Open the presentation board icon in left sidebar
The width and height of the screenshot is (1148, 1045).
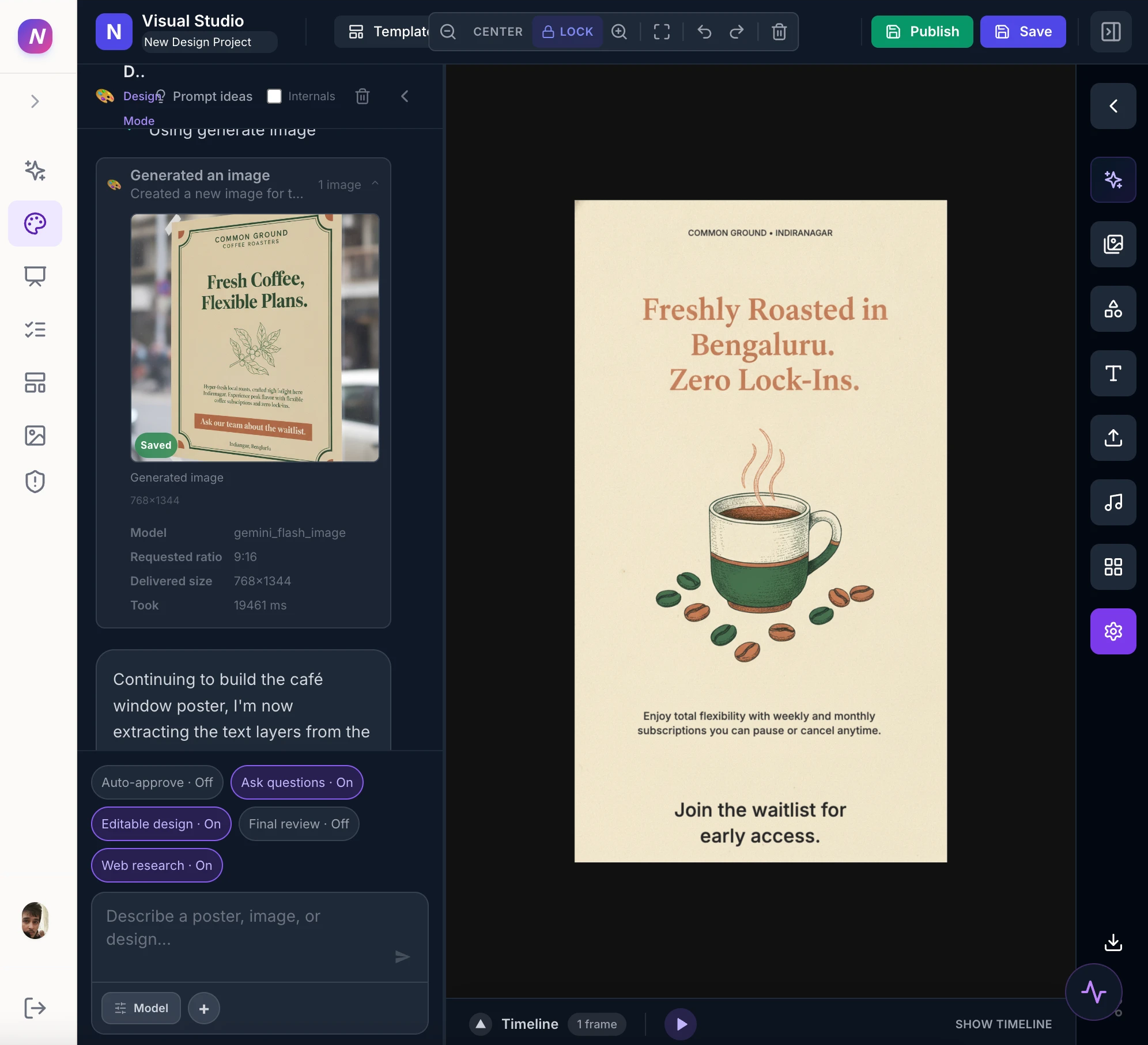click(x=35, y=277)
